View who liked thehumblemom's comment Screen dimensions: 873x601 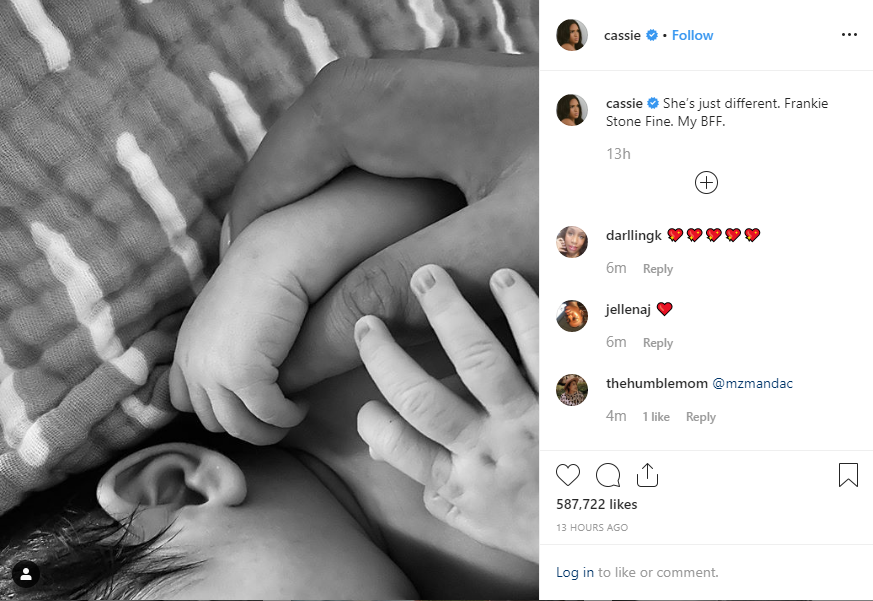(656, 417)
